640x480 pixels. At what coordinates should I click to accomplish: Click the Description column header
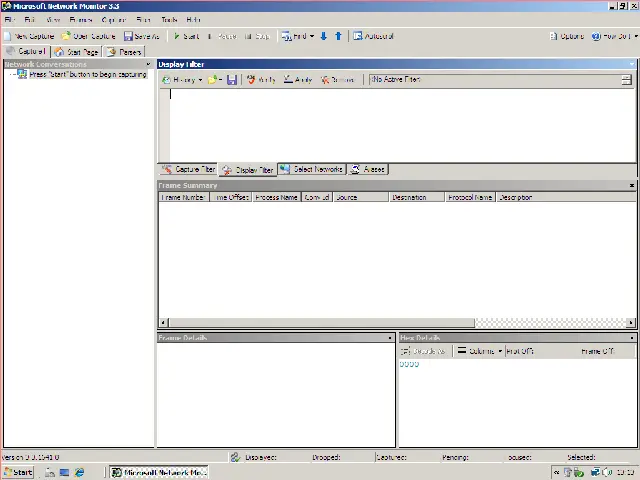566,197
